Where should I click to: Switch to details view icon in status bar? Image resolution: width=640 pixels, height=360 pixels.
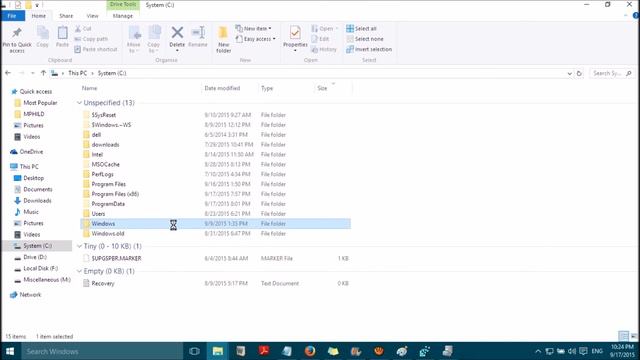(624, 336)
